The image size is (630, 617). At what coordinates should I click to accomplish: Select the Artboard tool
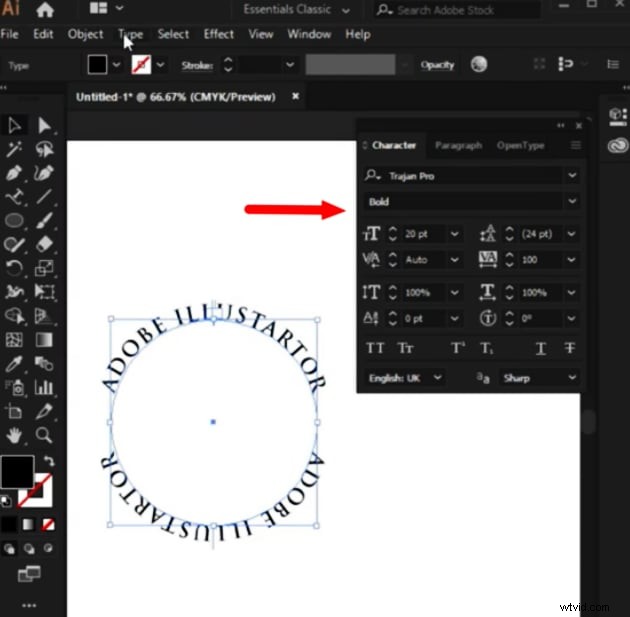[14, 411]
